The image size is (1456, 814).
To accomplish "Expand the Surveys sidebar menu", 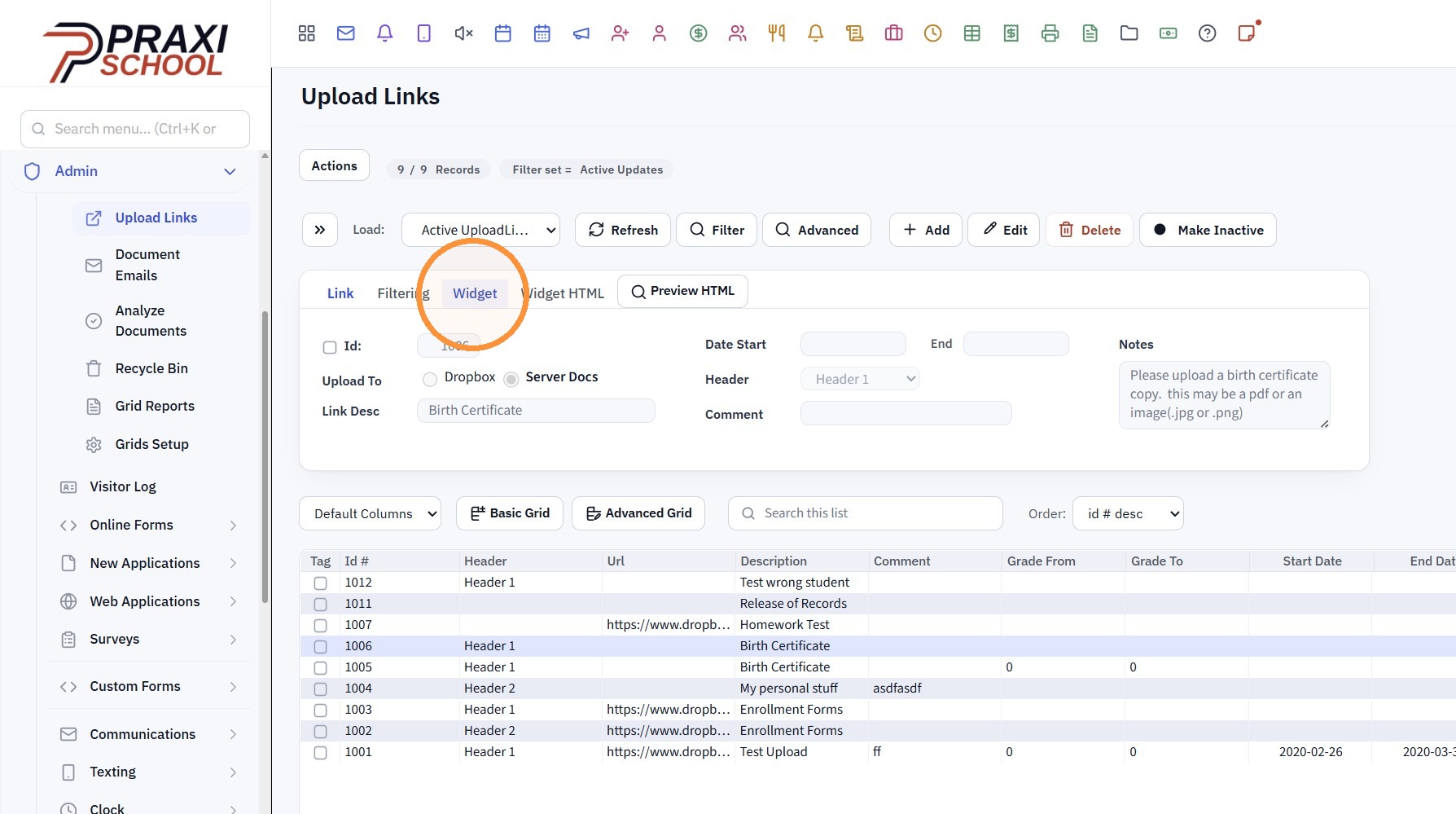I will [x=233, y=640].
